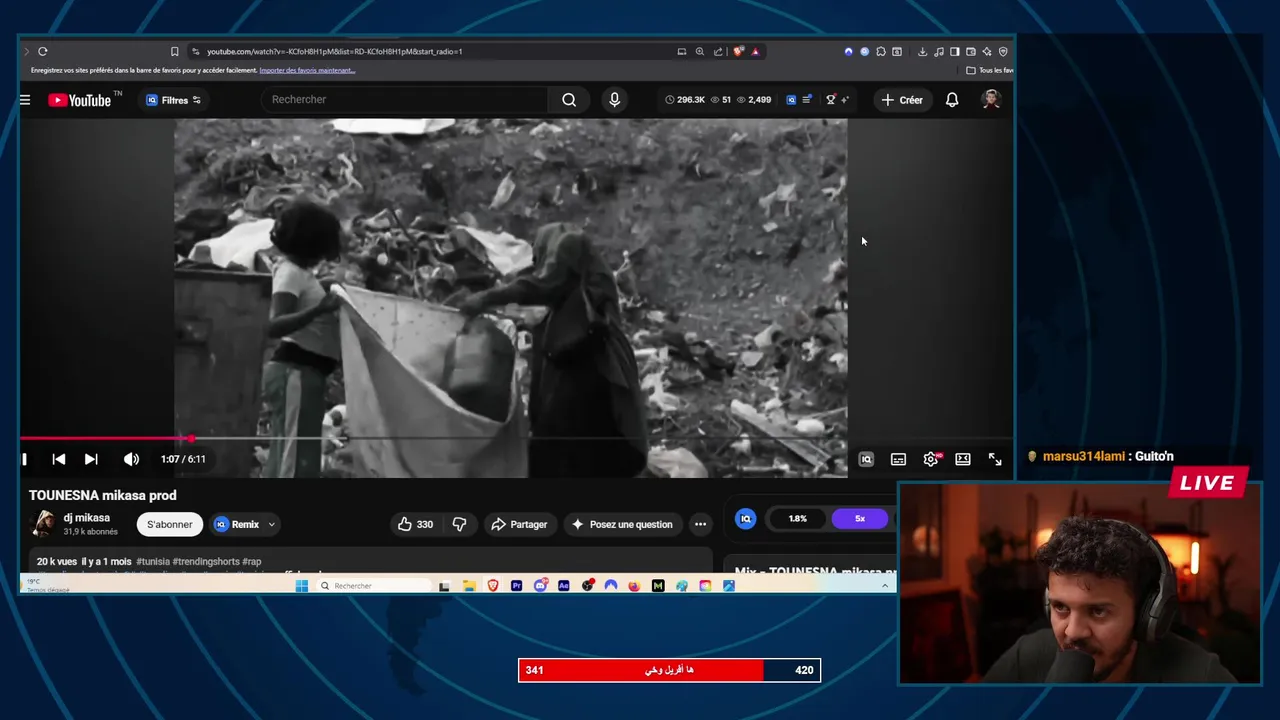Click the progress bar scrubber dot
The image size is (1280, 720).
point(191,438)
